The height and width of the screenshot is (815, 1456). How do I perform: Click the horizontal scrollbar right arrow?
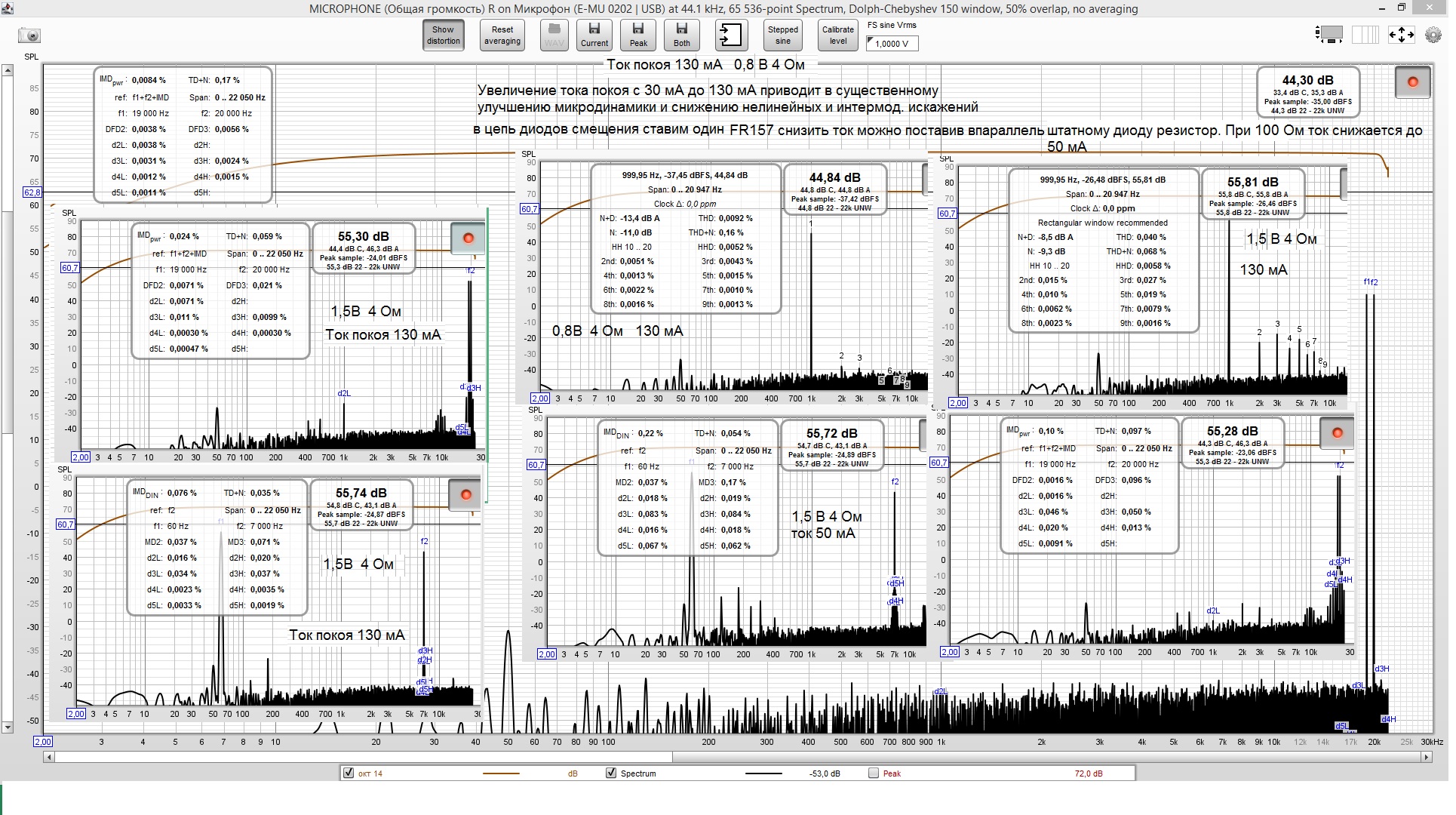click(1426, 757)
